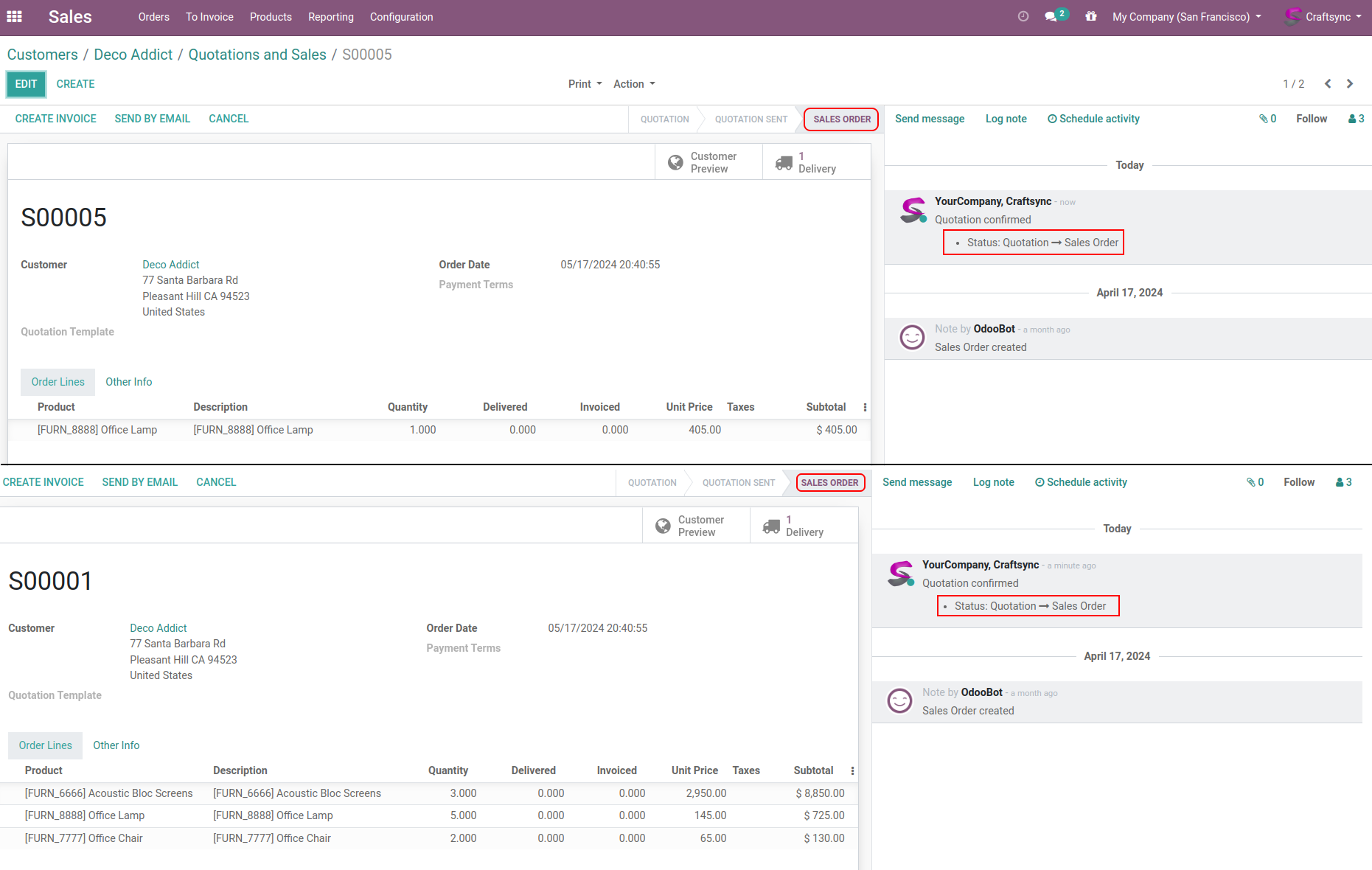Toggle Follow in the S00005 chatter

tap(1311, 119)
